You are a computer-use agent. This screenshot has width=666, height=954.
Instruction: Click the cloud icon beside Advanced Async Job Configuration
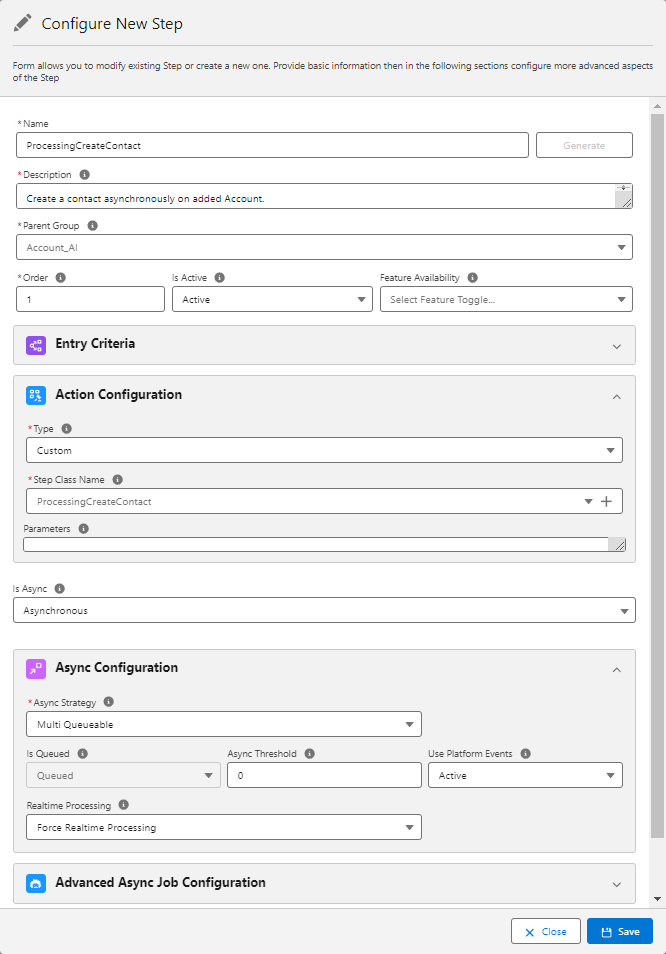[36, 883]
